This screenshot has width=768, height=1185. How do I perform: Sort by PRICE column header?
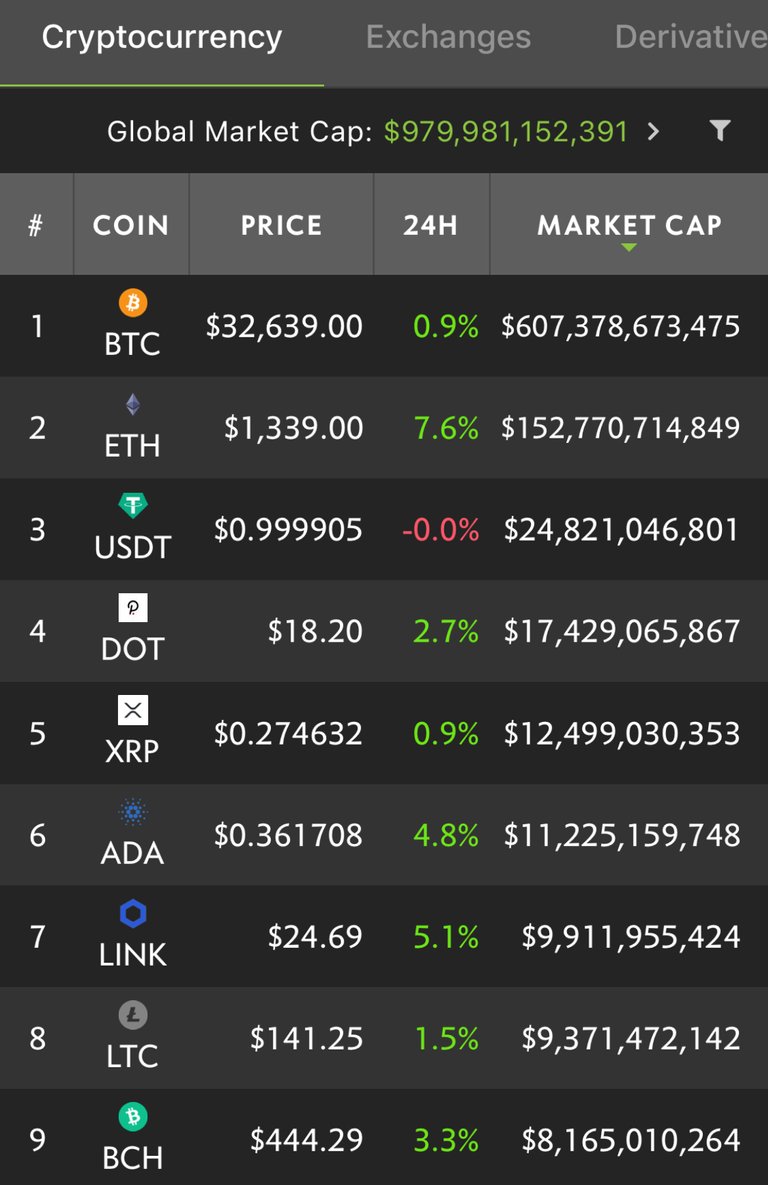click(281, 224)
